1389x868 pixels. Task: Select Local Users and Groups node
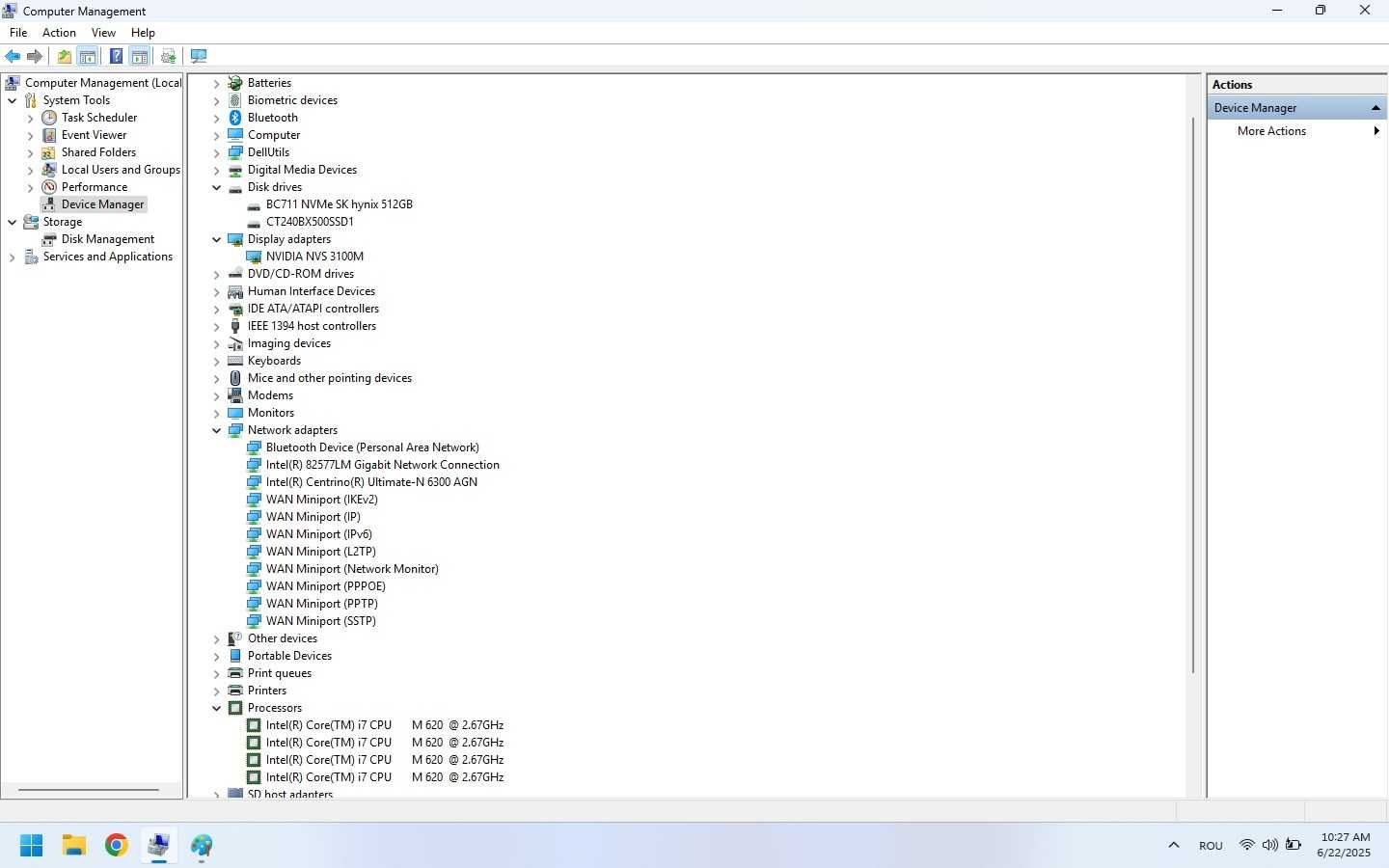[x=121, y=170]
